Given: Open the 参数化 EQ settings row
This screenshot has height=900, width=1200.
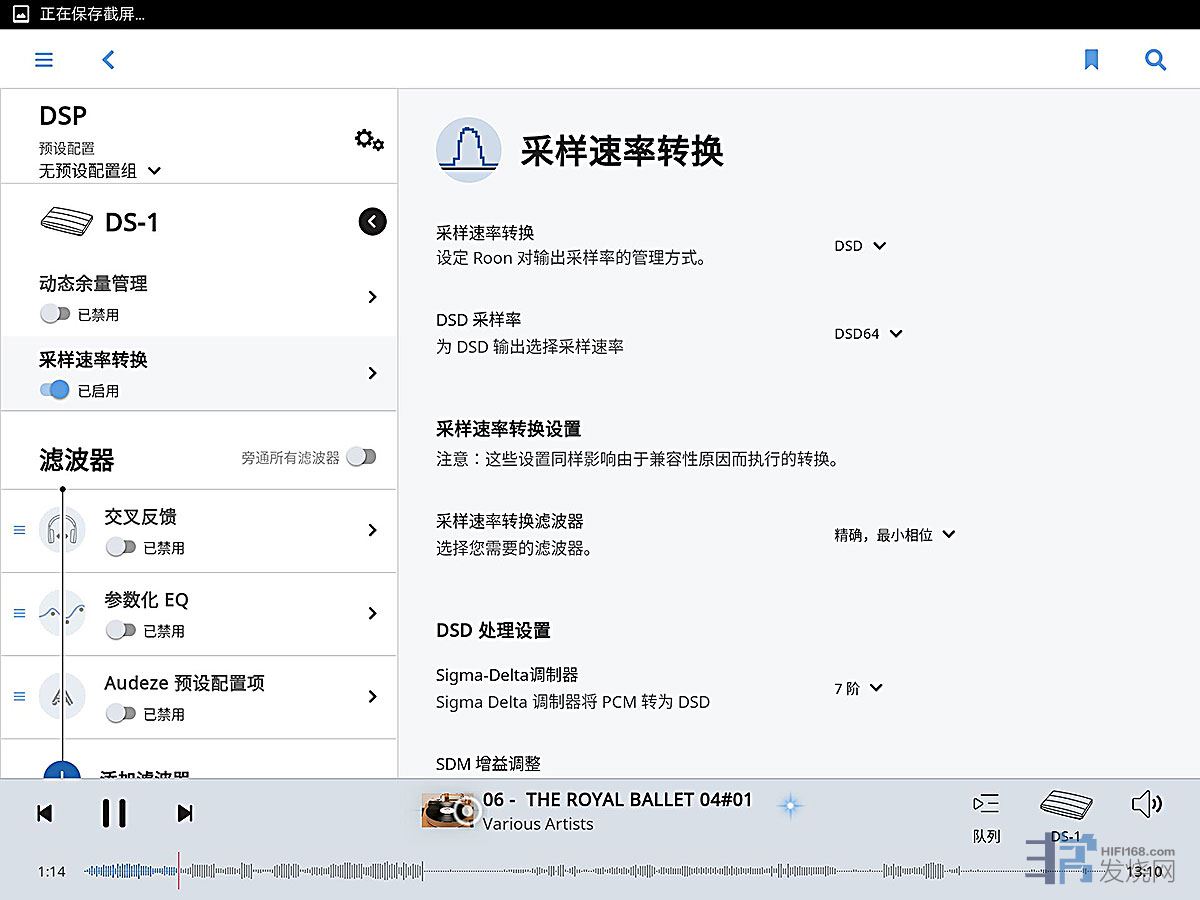Looking at the screenshot, I should point(240,613).
